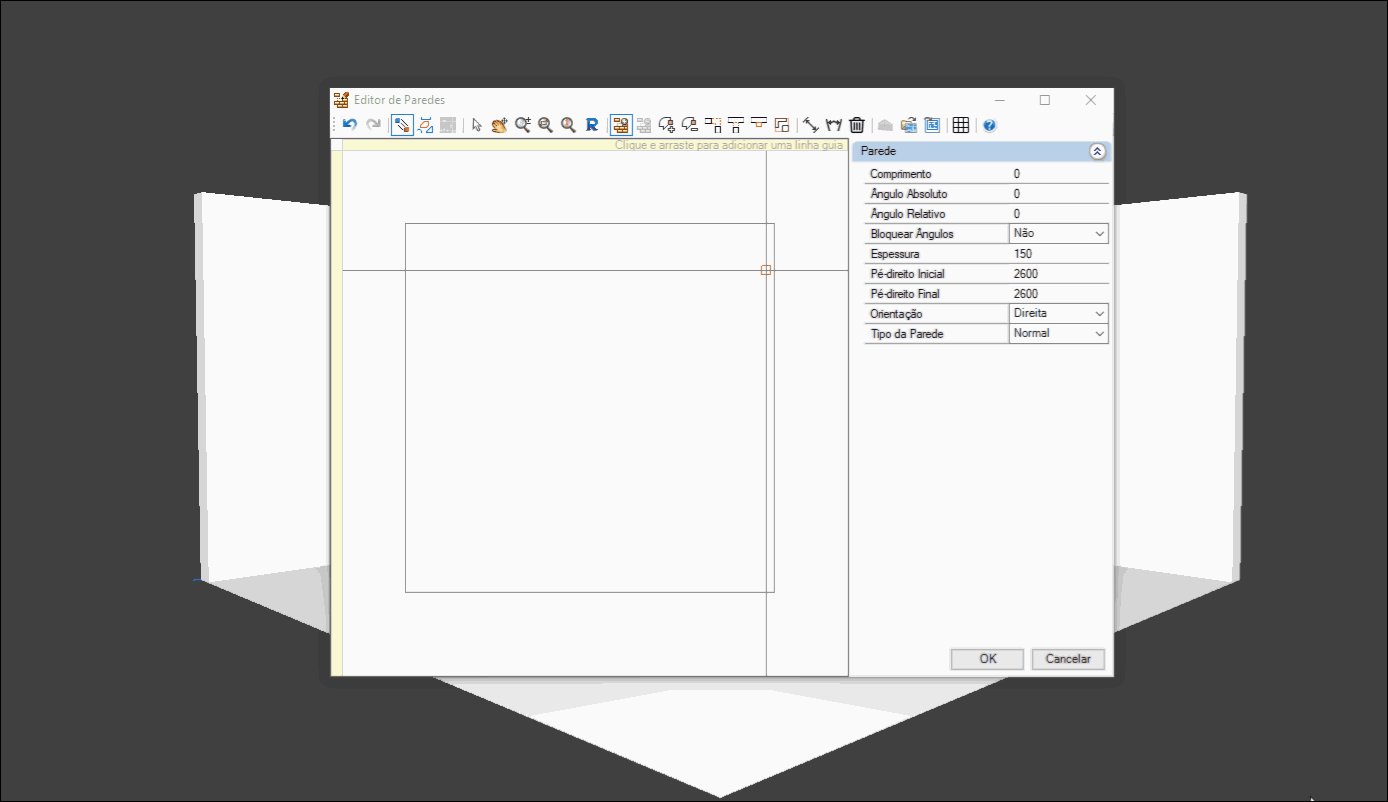Click the grayed brick wall icon
This screenshot has width=1388, height=802.
[x=644, y=125]
